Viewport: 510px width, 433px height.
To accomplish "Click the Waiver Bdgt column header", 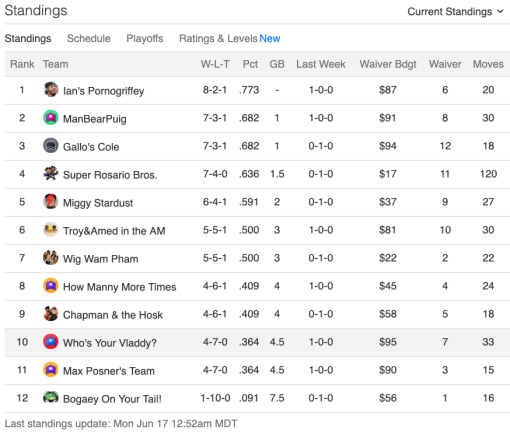I will (388, 64).
